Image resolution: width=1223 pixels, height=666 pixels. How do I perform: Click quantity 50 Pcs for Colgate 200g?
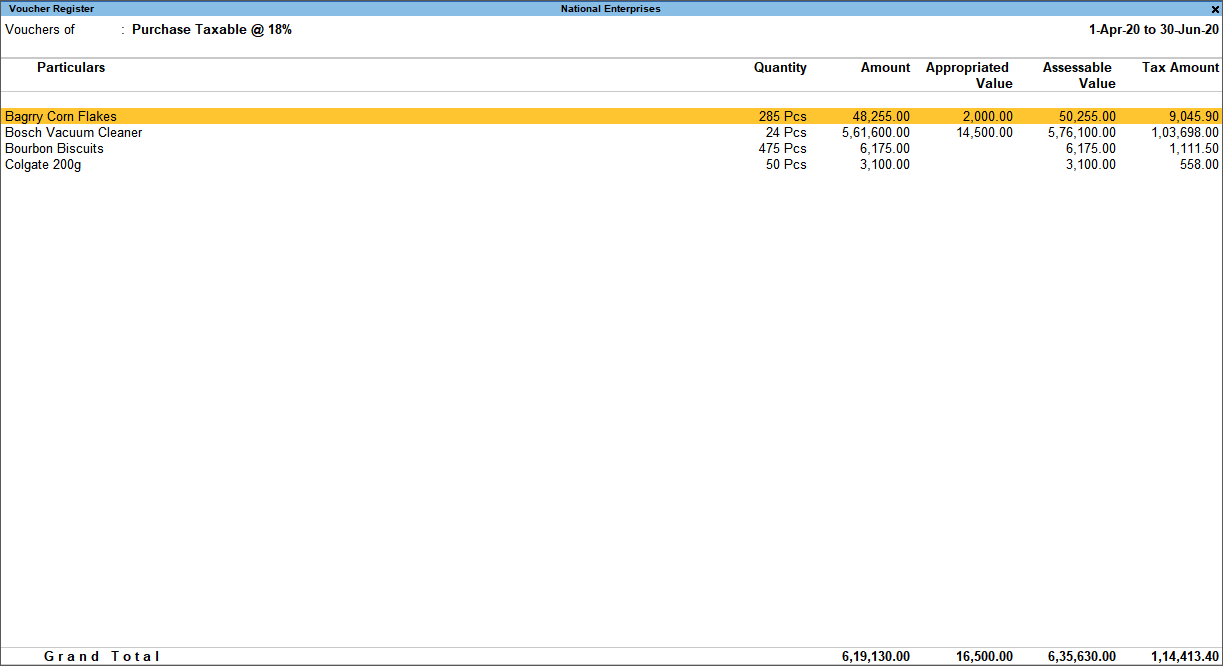click(786, 164)
